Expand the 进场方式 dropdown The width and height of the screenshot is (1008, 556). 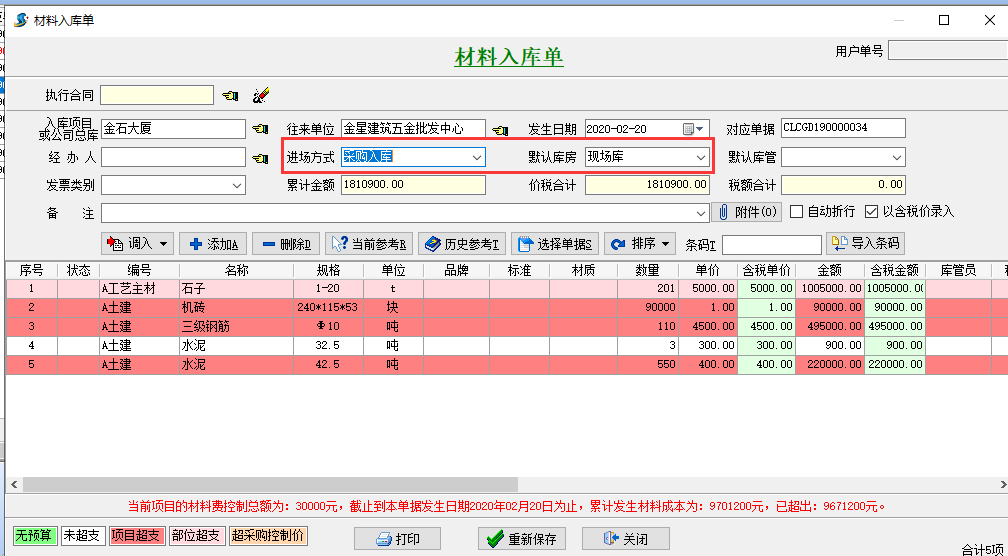477,157
